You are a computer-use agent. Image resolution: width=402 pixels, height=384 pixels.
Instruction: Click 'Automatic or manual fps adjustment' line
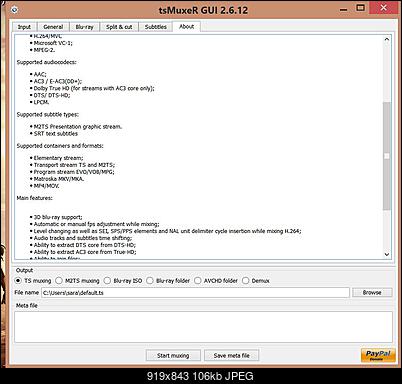tap(96, 224)
